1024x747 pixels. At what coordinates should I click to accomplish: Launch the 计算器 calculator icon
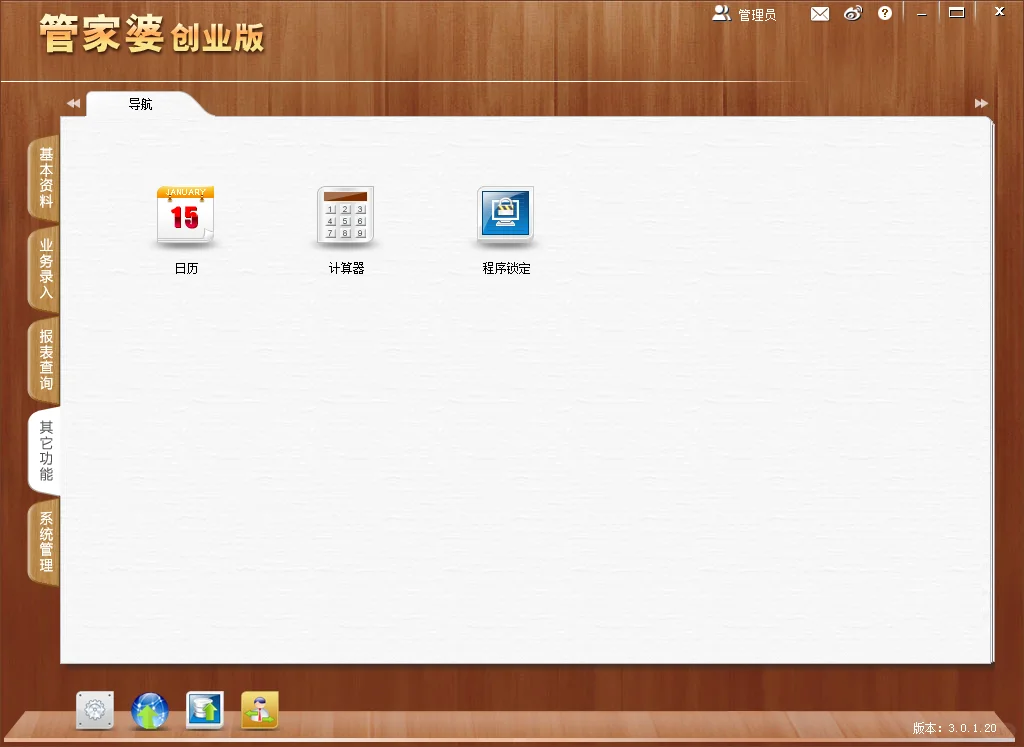345,215
